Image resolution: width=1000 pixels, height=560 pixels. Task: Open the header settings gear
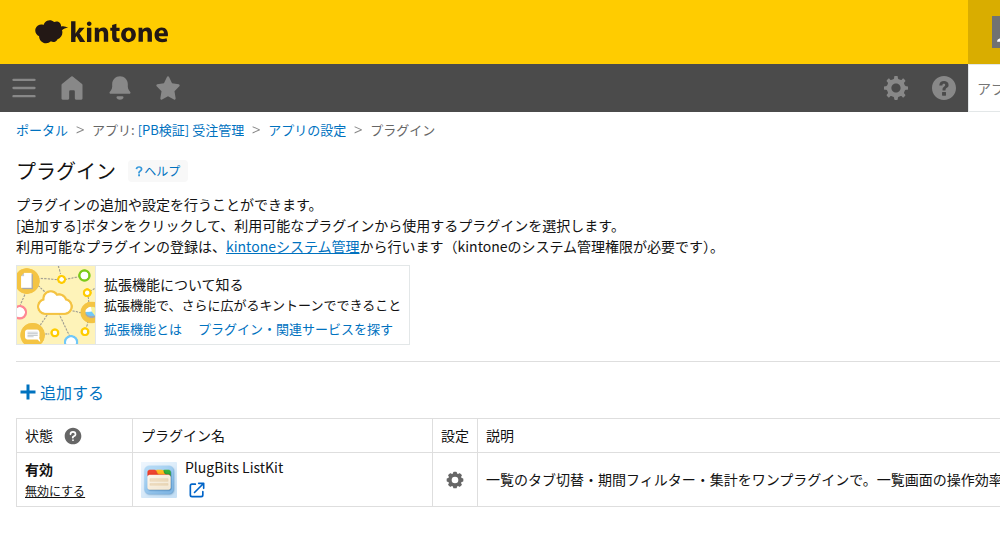tap(895, 88)
